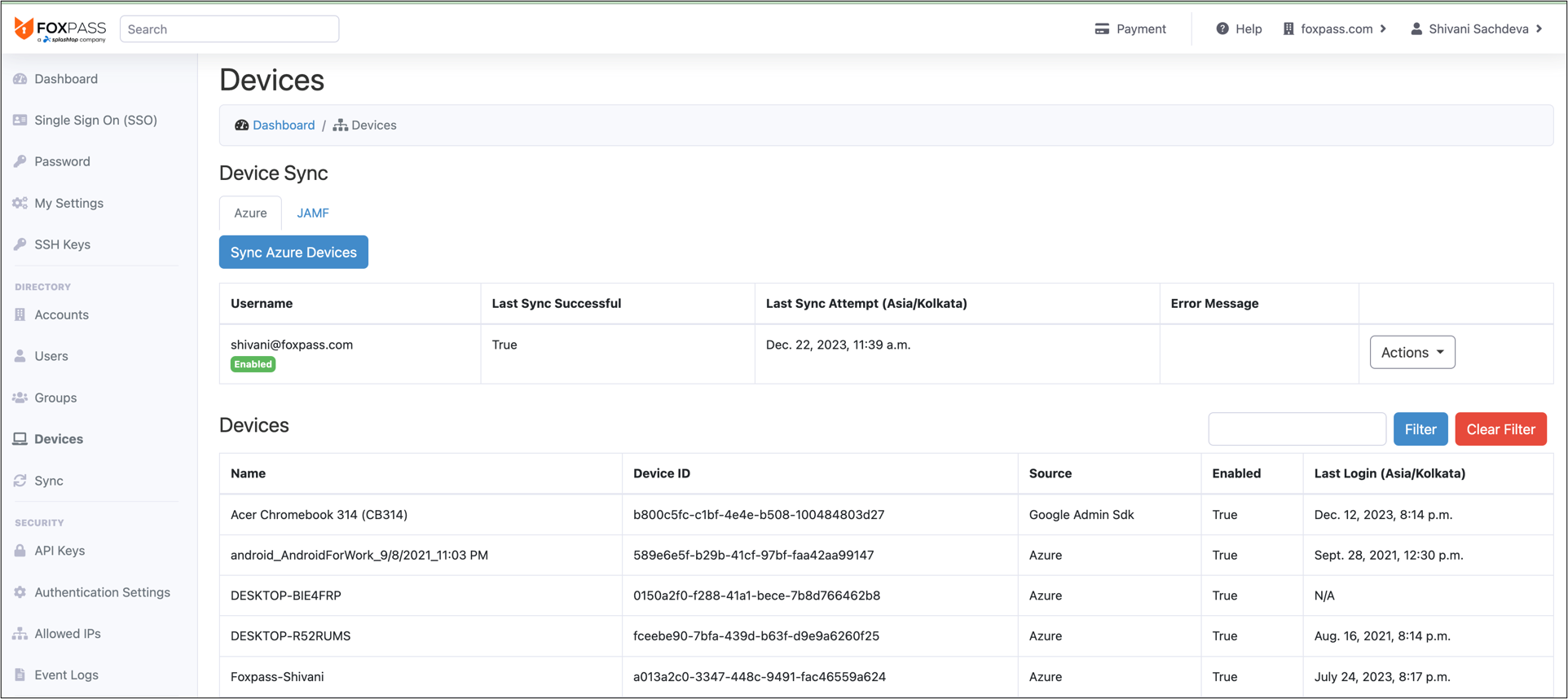The width and height of the screenshot is (1568, 699).
Task: Click the Password key icon
Action: [20, 161]
